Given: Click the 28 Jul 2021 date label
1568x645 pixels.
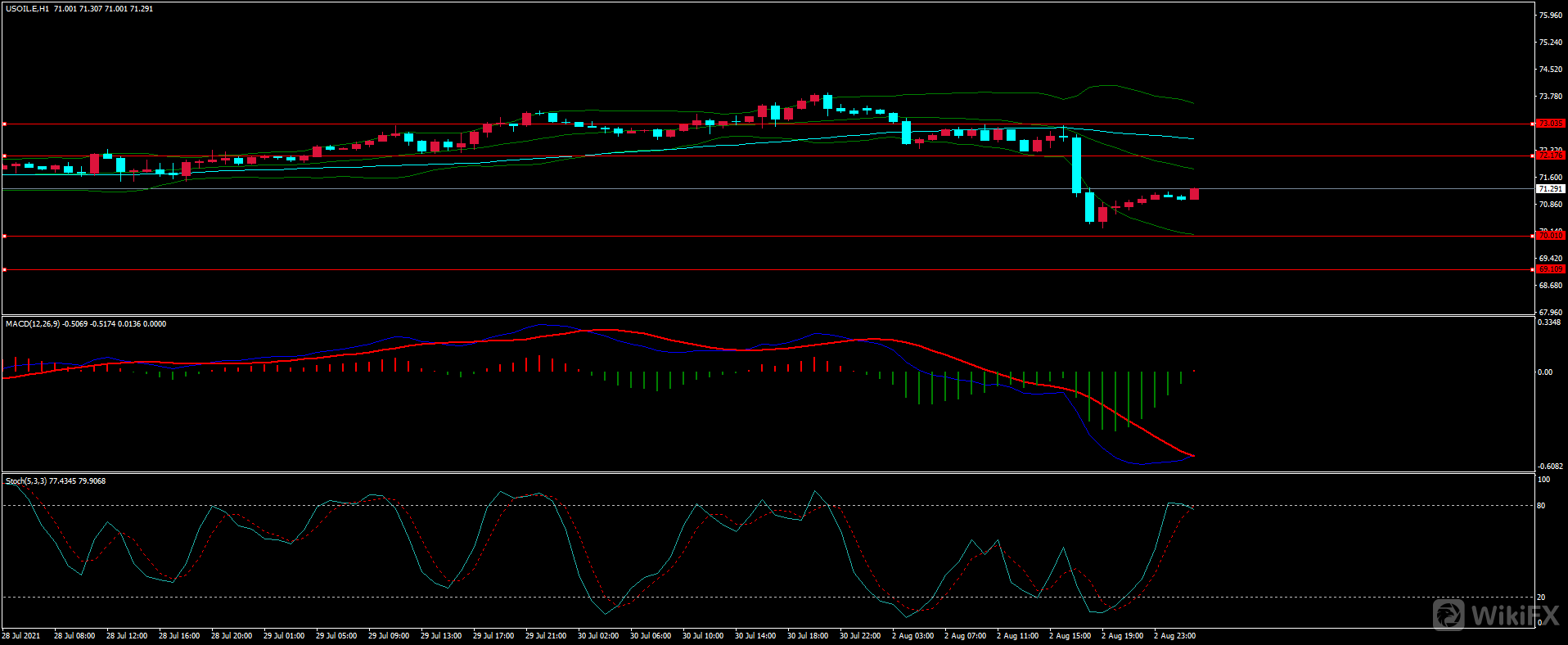Looking at the screenshot, I should coord(21,636).
